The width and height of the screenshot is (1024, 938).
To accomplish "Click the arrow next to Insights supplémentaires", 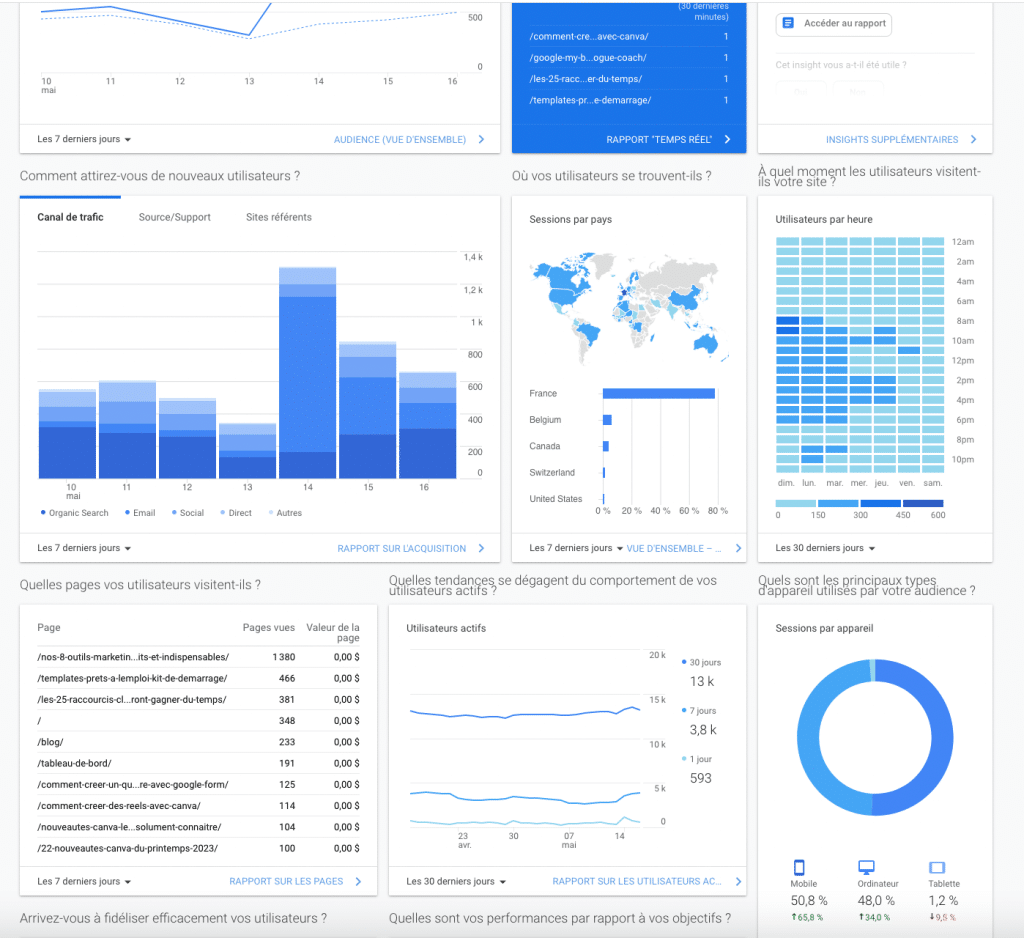I will [x=974, y=139].
